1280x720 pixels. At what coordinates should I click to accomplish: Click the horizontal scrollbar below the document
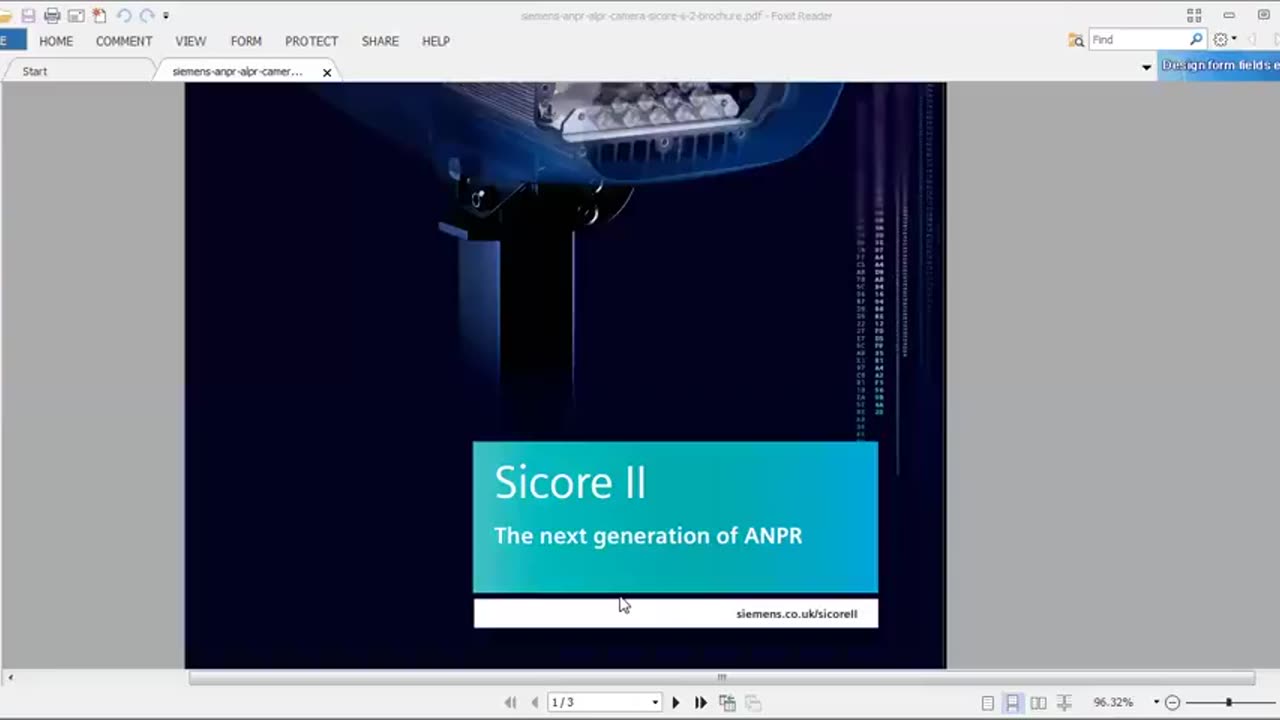coord(721,677)
